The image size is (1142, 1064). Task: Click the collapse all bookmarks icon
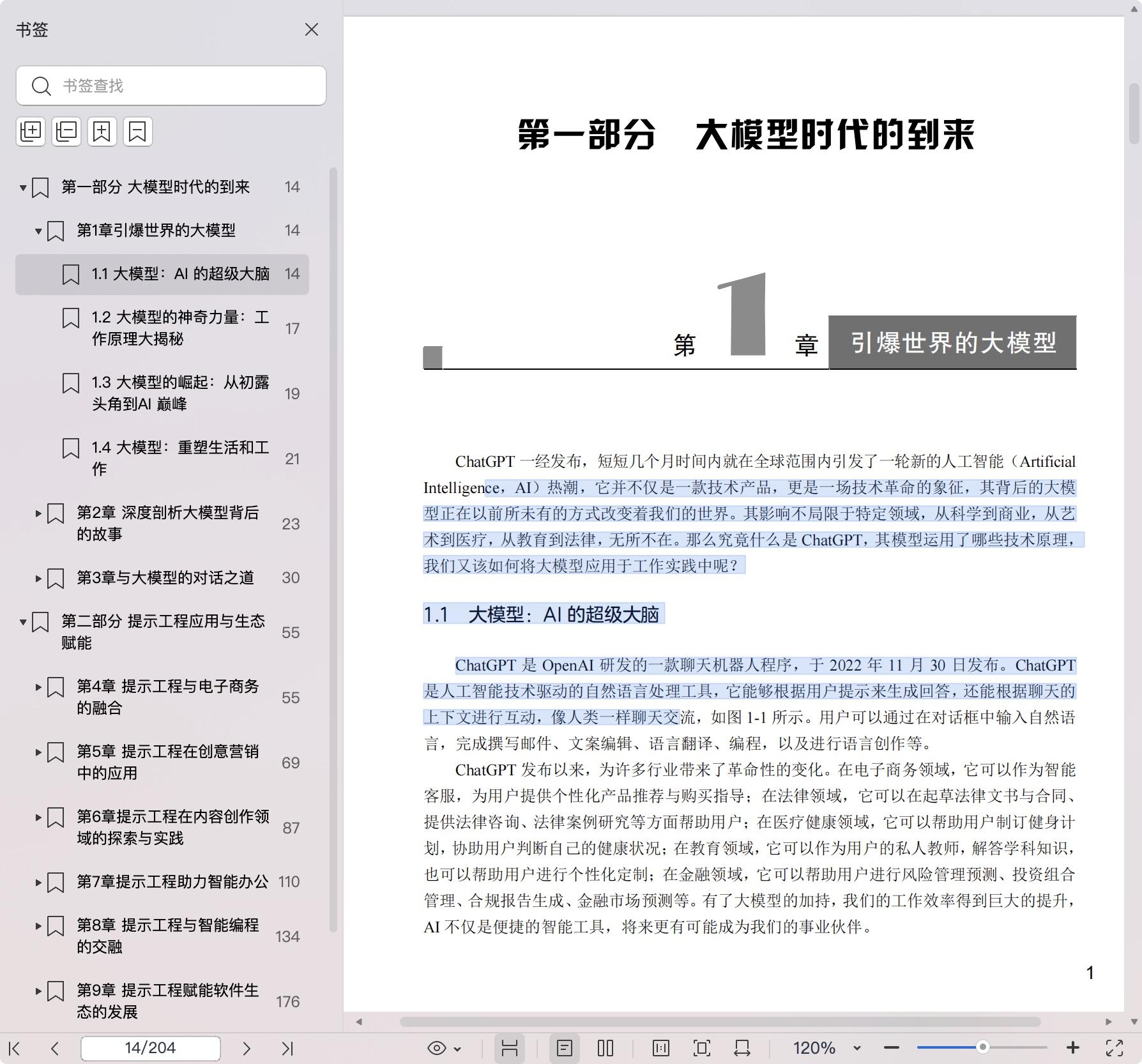tap(66, 132)
